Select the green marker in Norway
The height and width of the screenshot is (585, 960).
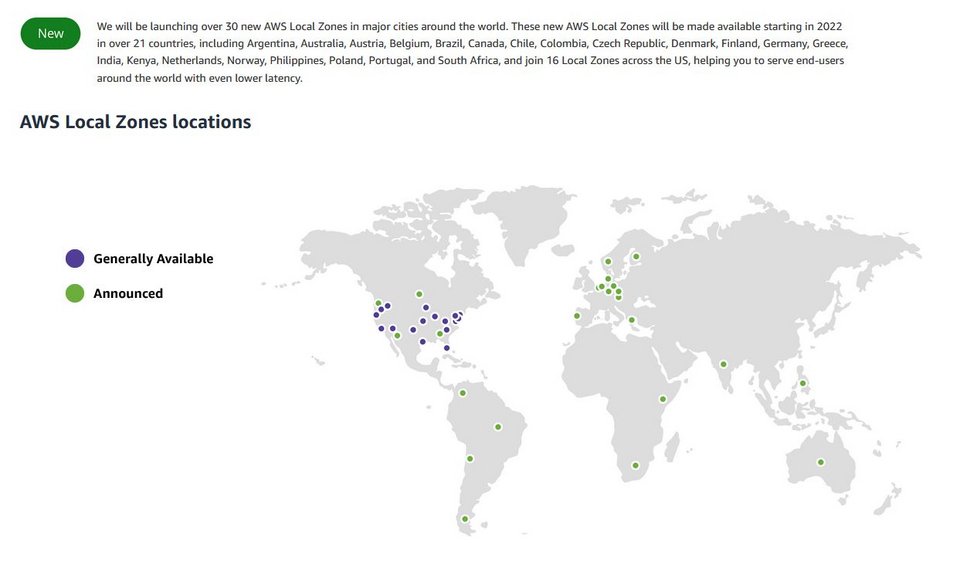tap(607, 262)
